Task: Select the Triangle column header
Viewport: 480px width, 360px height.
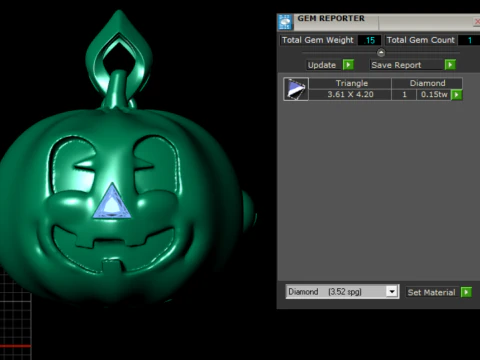Action: (x=350, y=83)
